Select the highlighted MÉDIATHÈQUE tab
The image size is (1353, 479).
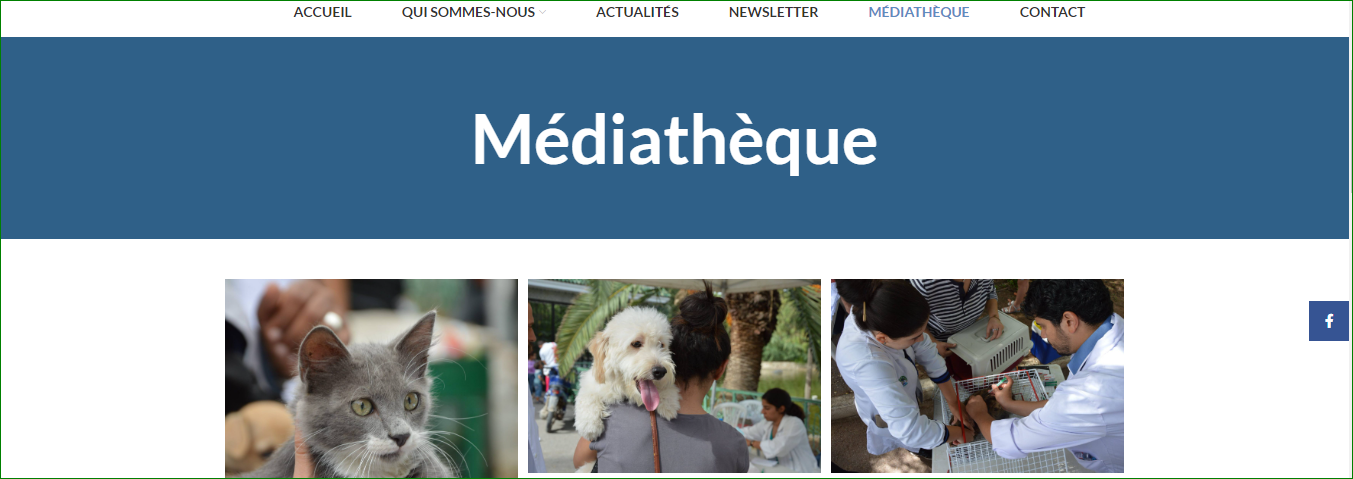click(919, 13)
